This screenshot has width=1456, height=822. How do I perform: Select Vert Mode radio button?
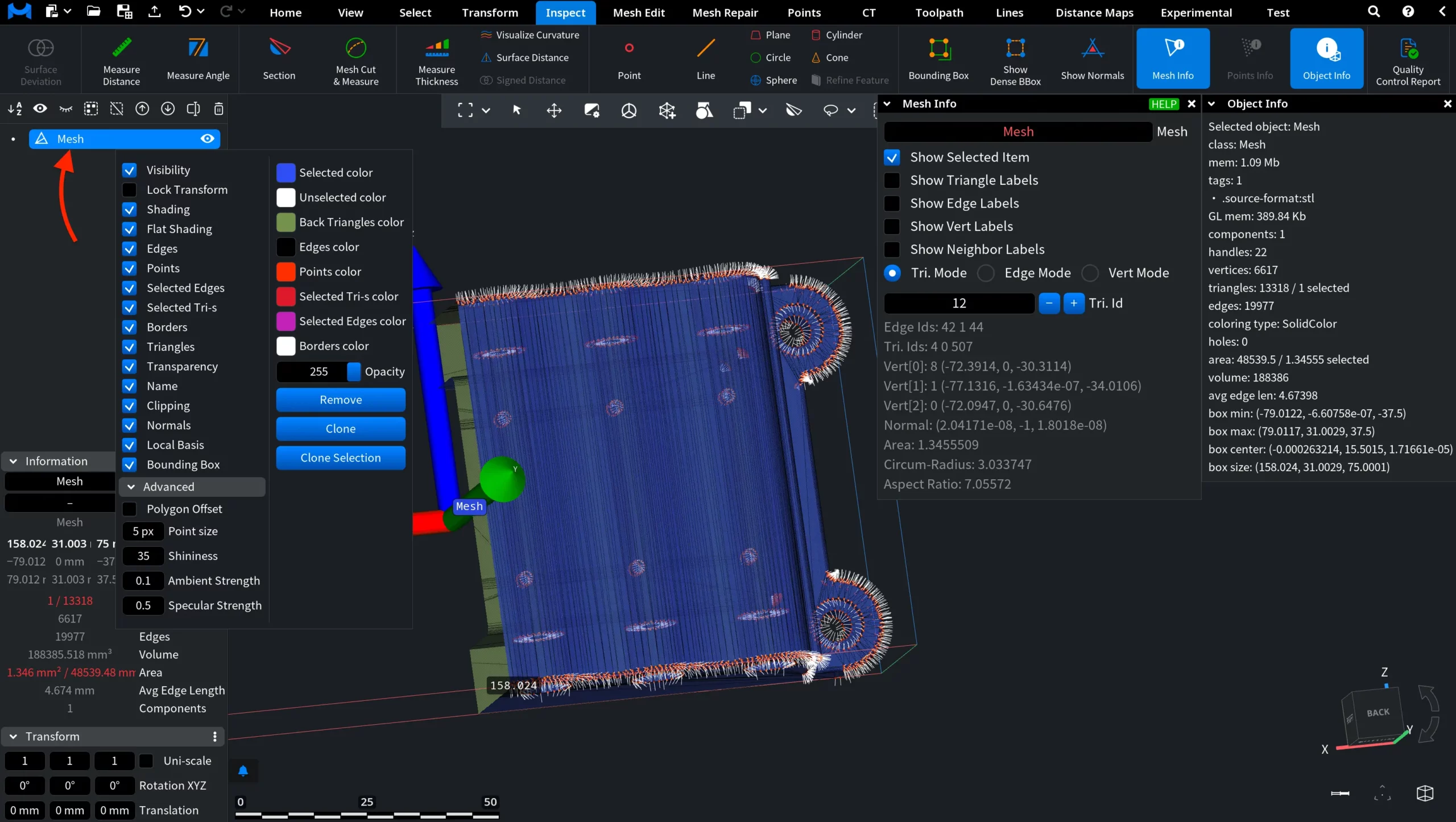[x=1090, y=273]
